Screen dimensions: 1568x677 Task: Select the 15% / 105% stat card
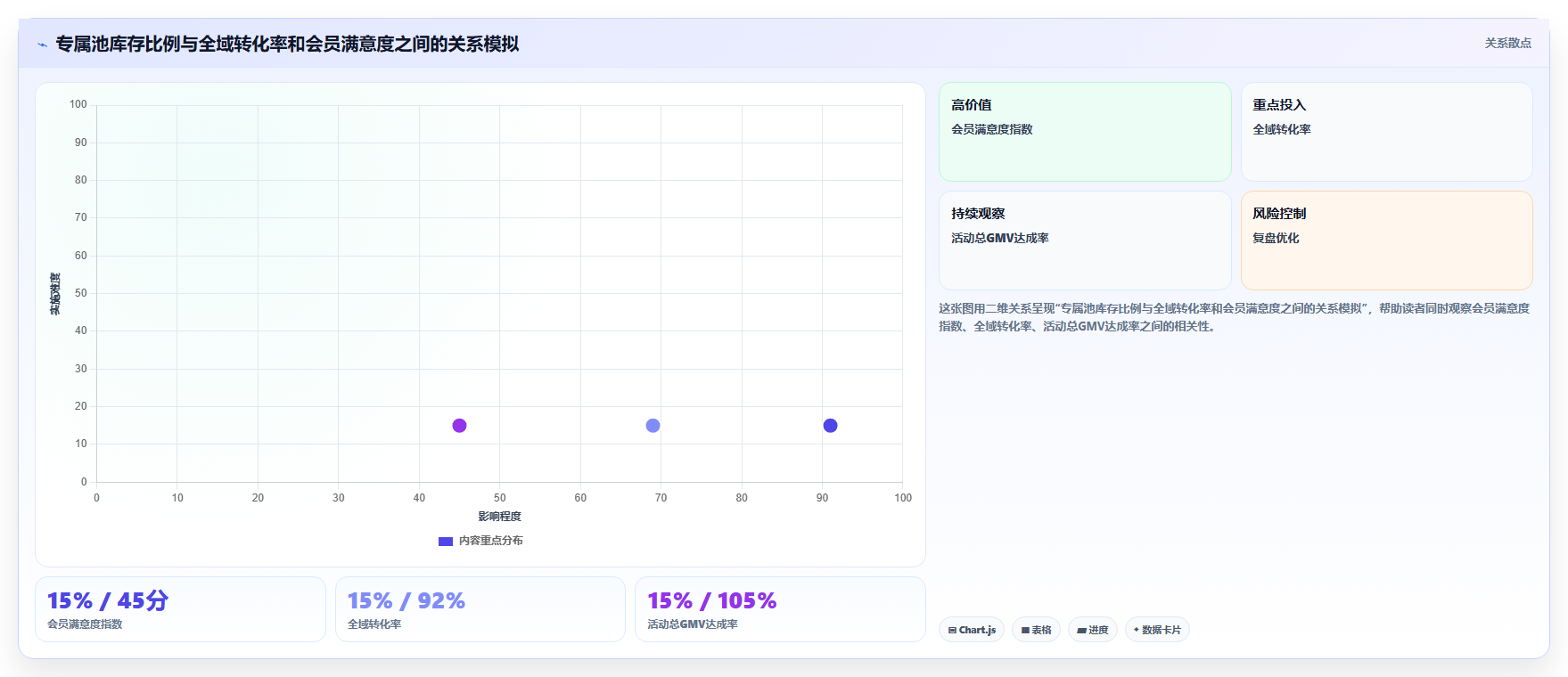780,609
